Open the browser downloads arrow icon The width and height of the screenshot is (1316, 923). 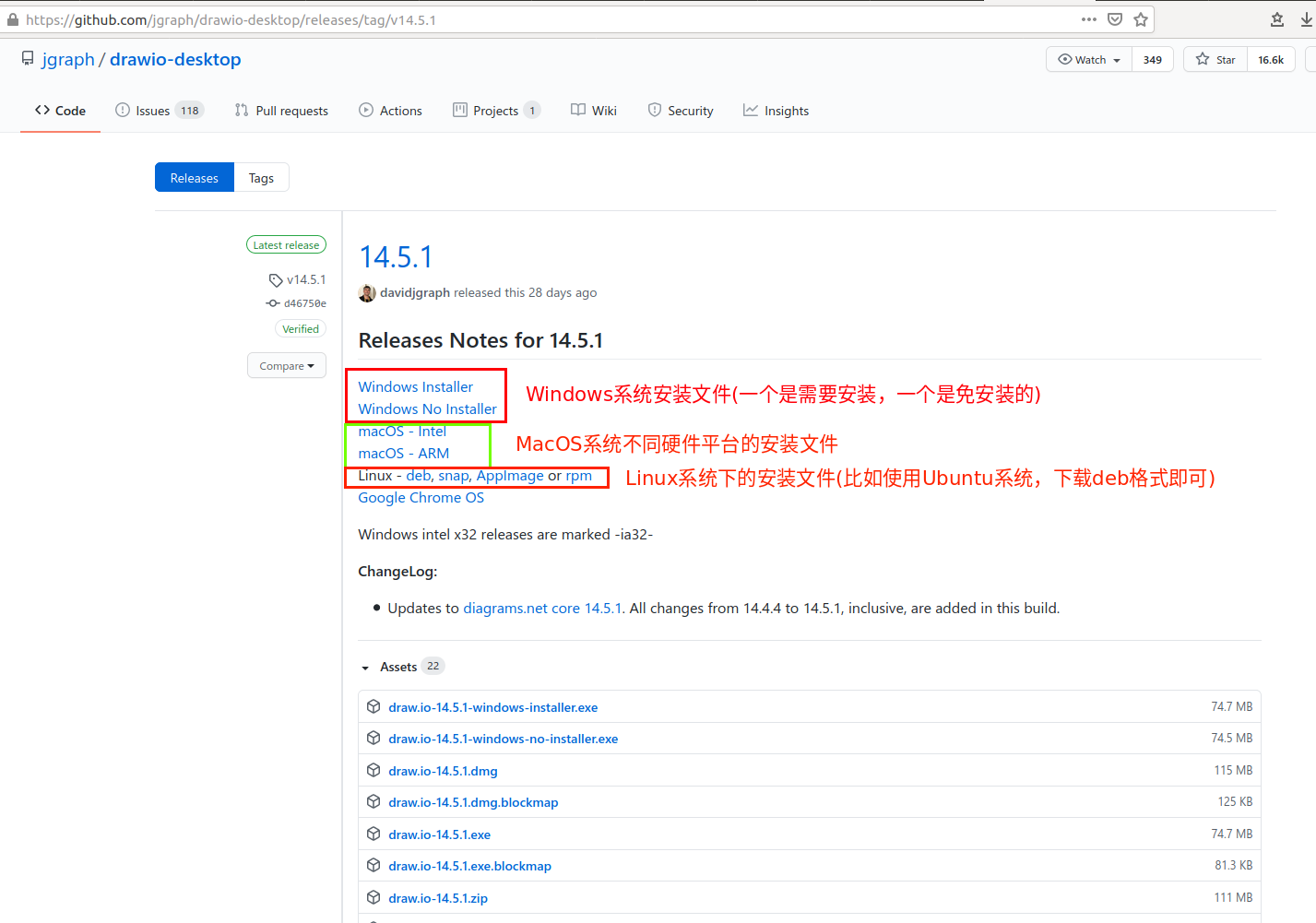(1307, 19)
